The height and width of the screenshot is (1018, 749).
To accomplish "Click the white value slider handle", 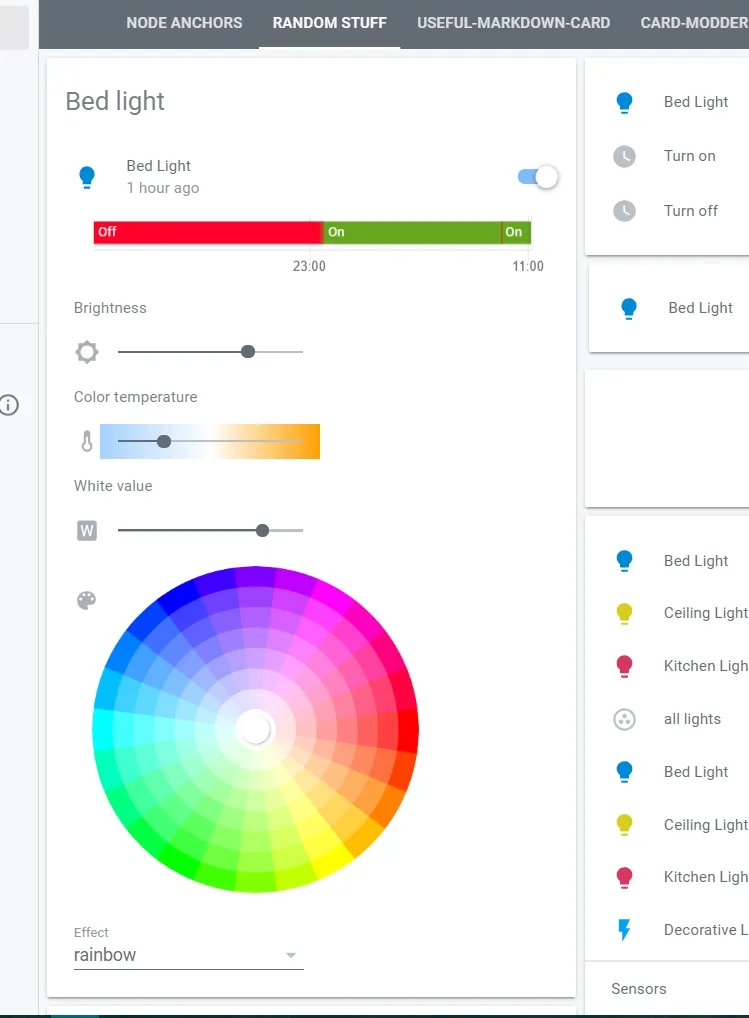I will pyautogui.click(x=262, y=530).
